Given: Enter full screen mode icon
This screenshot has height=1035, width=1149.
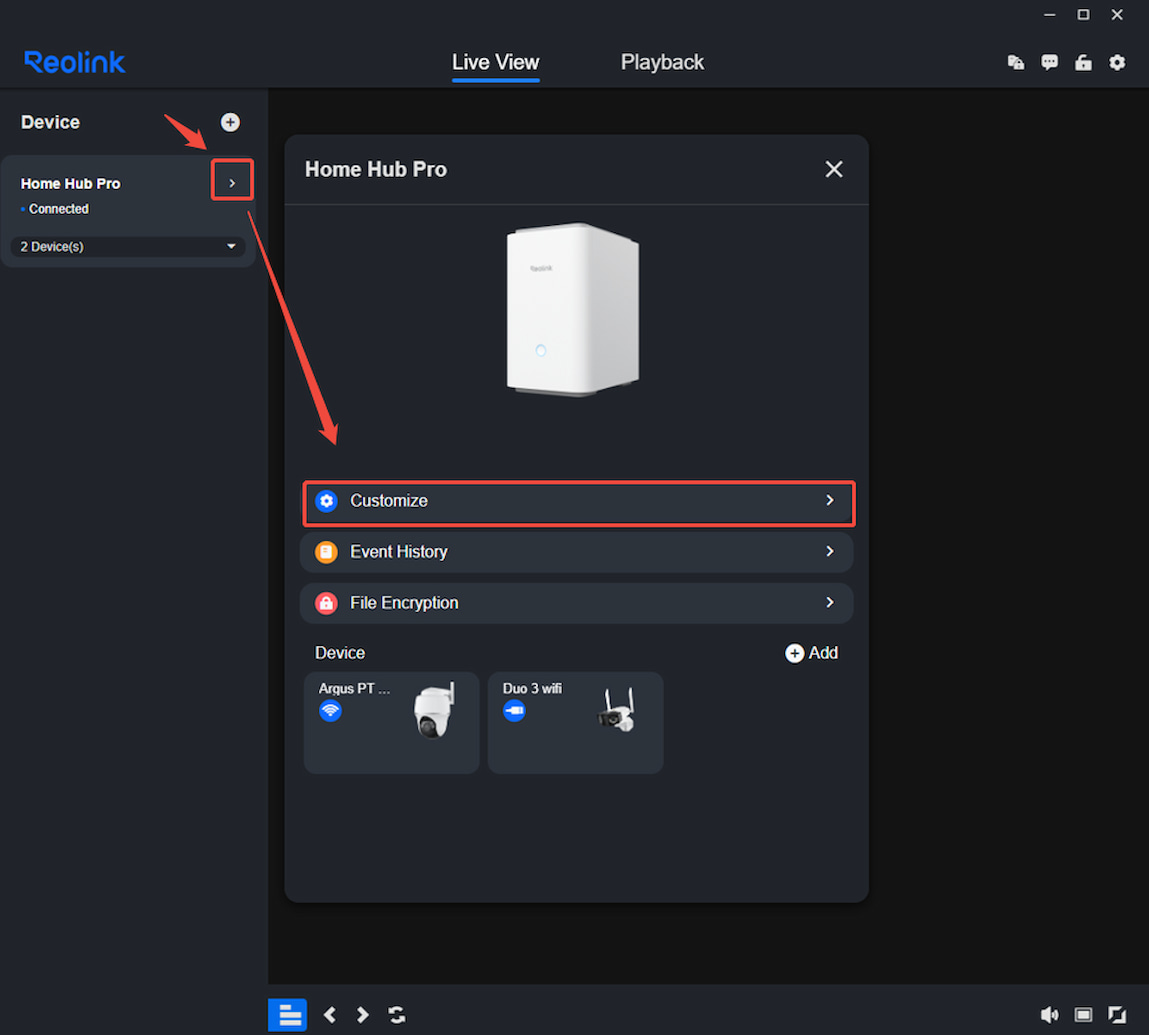Looking at the screenshot, I should [1117, 1015].
